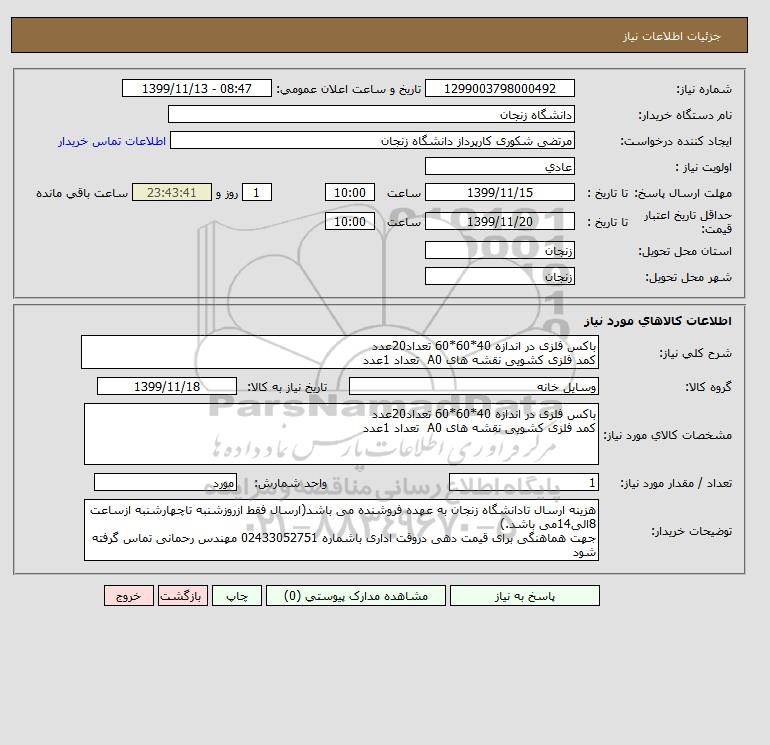Image resolution: width=770 pixels, height=745 pixels.
Task: Click hour field beside 1399/11/20
Action: point(350,221)
